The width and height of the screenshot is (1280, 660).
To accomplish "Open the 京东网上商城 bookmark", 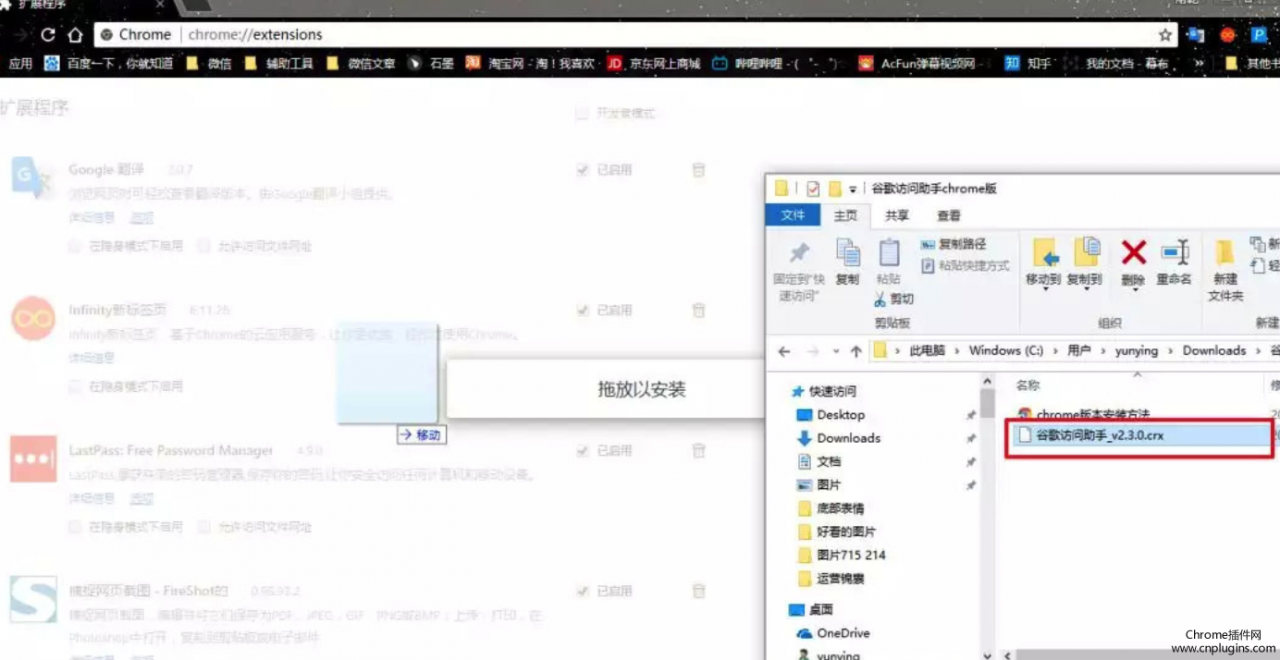I will pyautogui.click(x=654, y=63).
